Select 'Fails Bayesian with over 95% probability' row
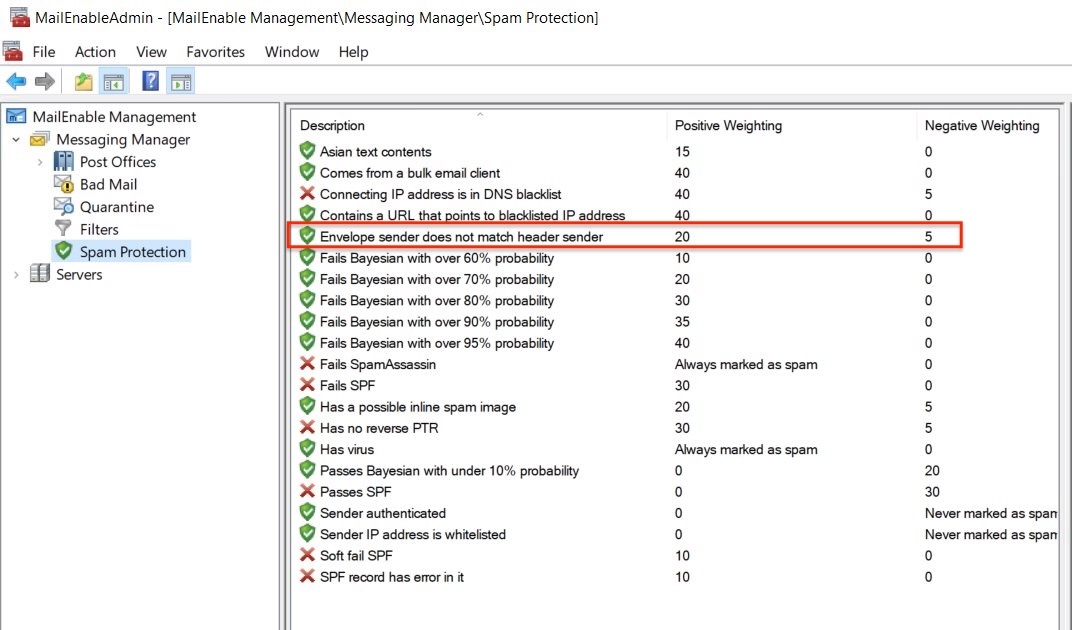The image size is (1072, 630). click(677, 343)
